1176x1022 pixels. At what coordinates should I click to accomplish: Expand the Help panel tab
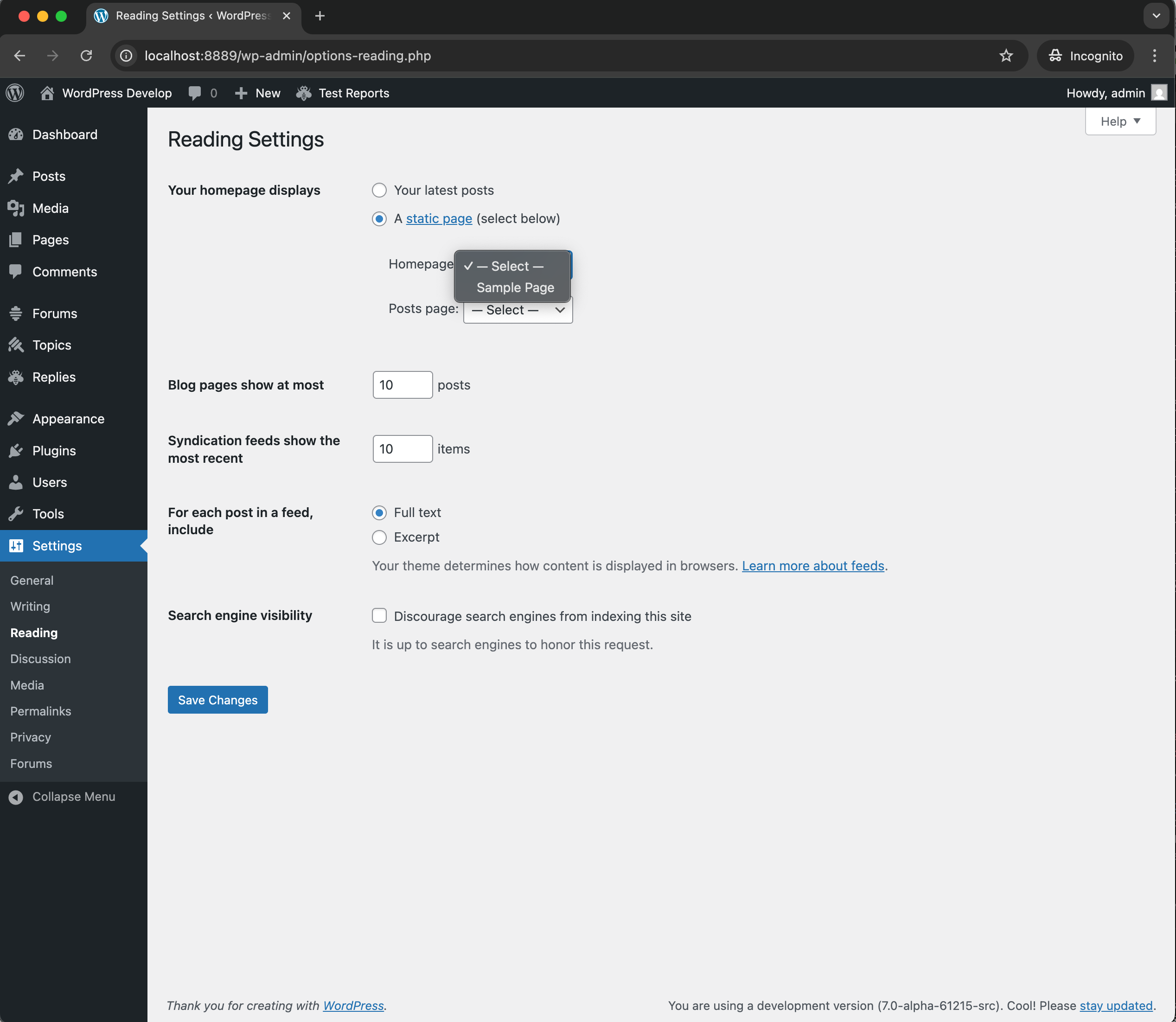(x=1119, y=121)
